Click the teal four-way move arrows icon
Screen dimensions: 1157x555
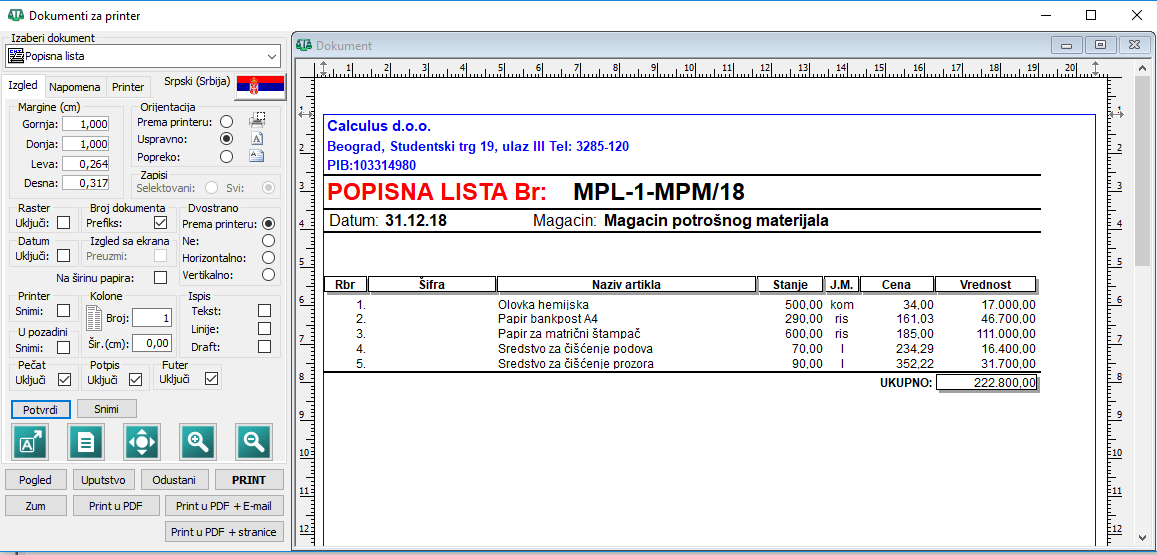(x=142, y=442)
